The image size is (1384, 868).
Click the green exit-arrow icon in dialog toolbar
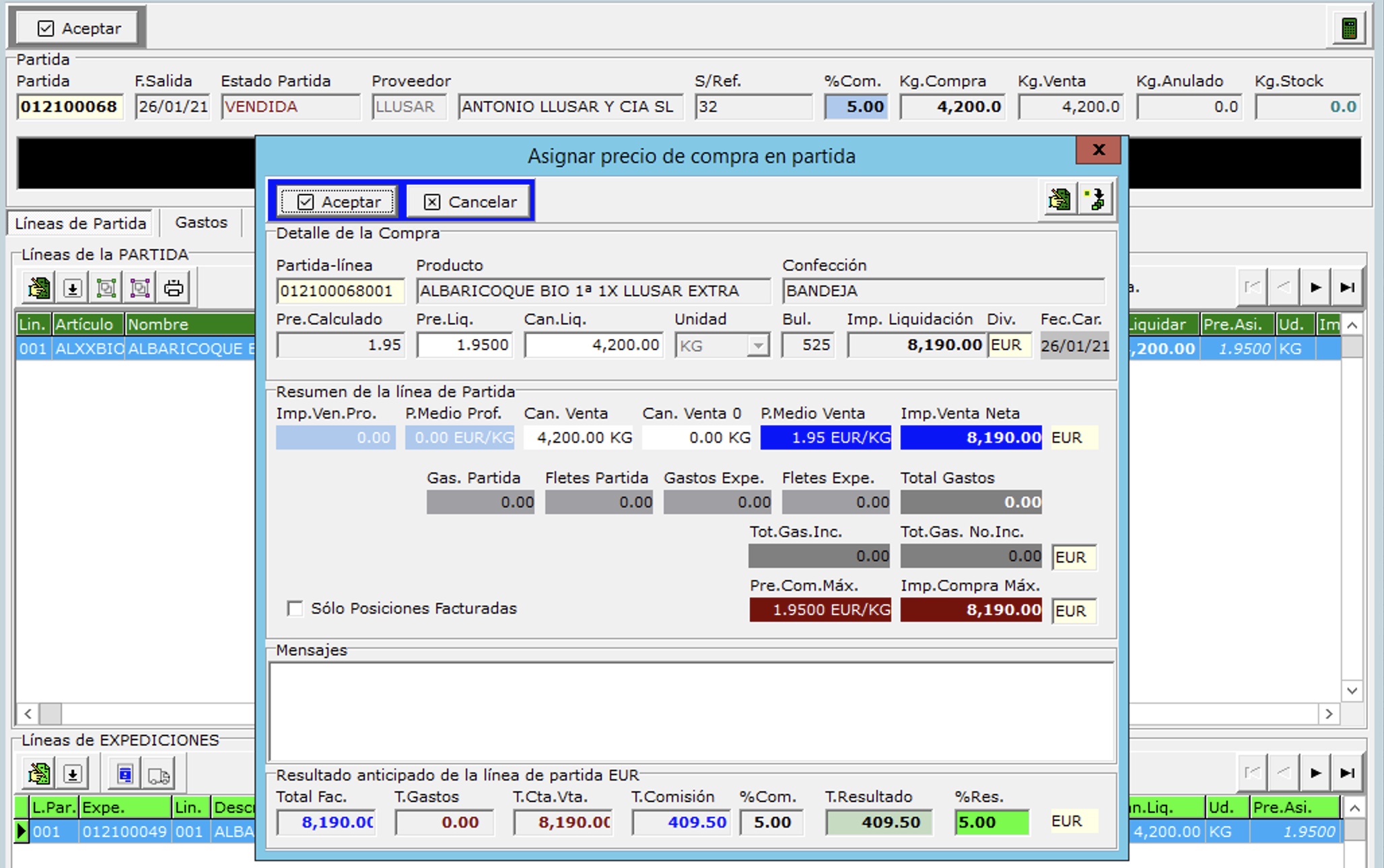1095,199
